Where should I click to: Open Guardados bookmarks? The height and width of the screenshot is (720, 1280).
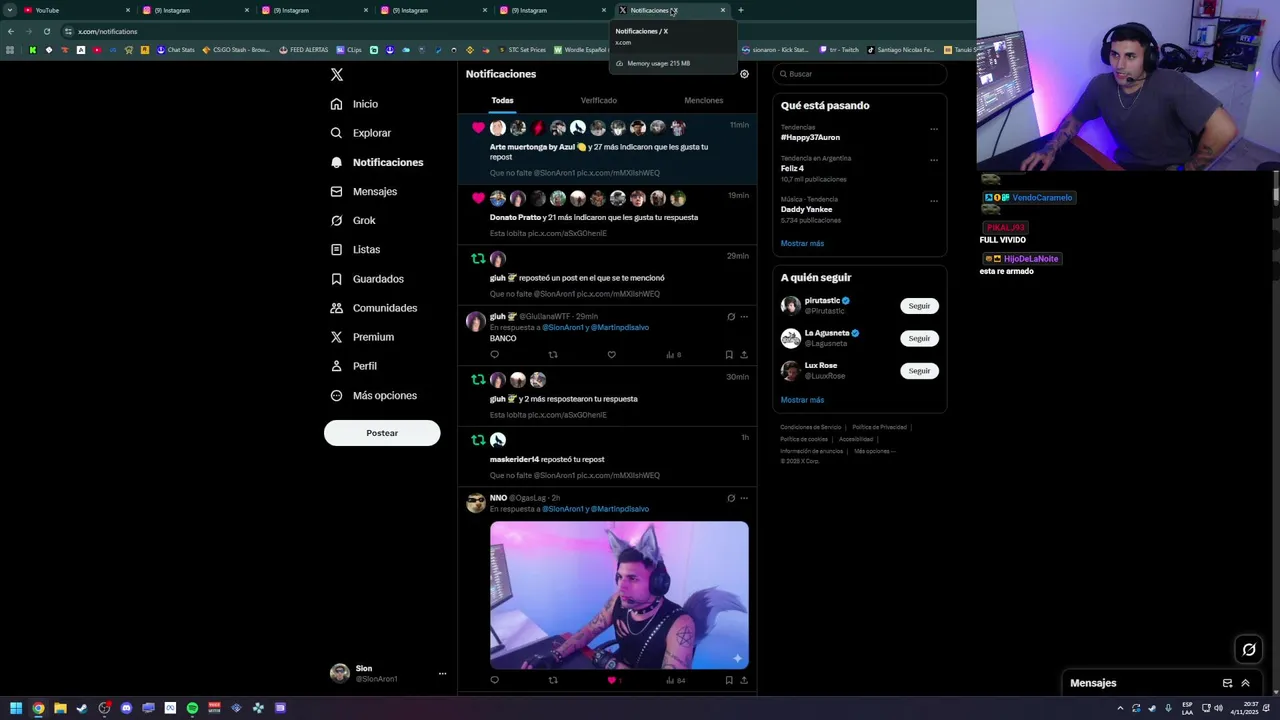(367, 279)
